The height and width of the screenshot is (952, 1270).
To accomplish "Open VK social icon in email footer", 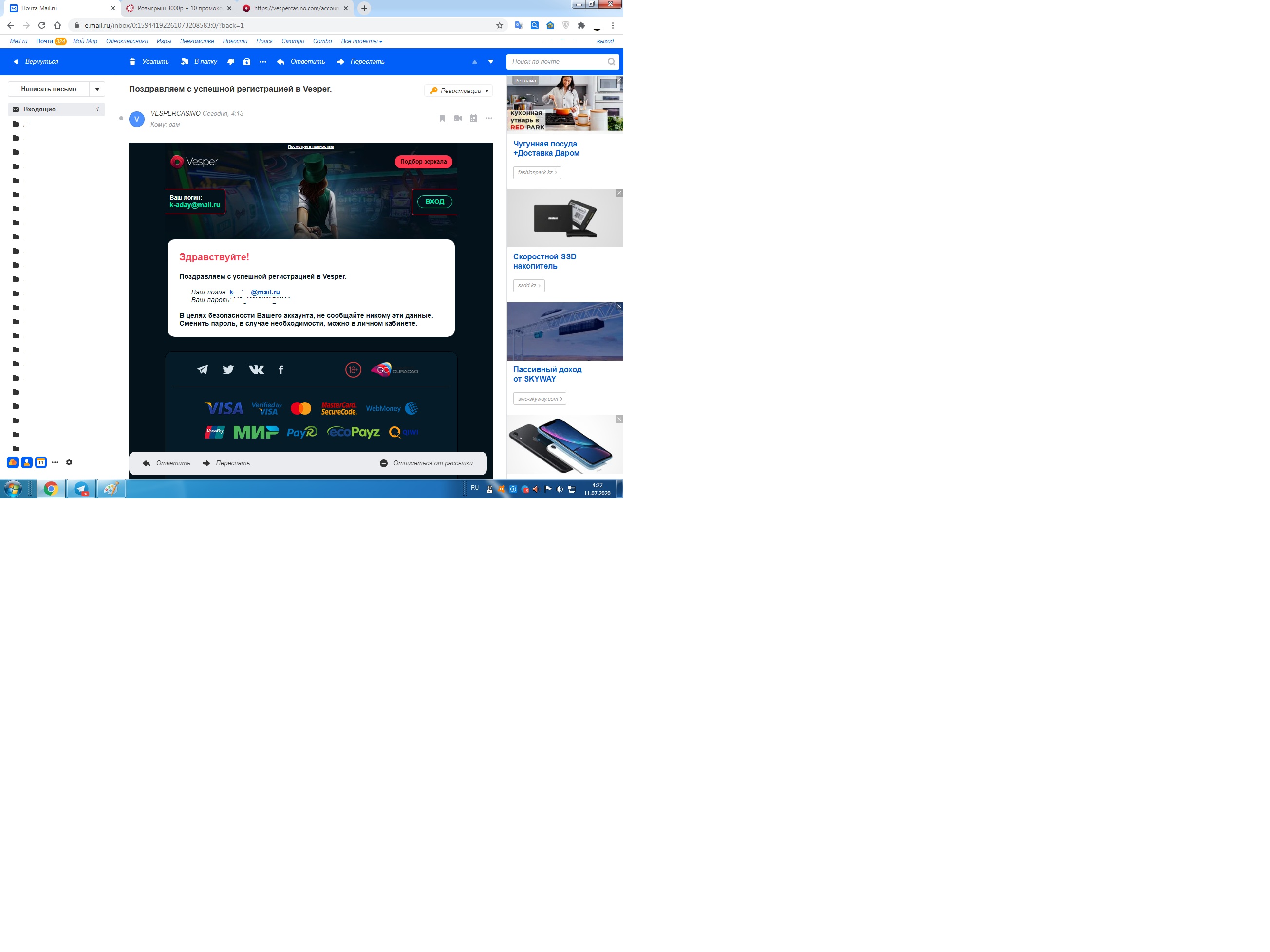I will pos(256,369).
